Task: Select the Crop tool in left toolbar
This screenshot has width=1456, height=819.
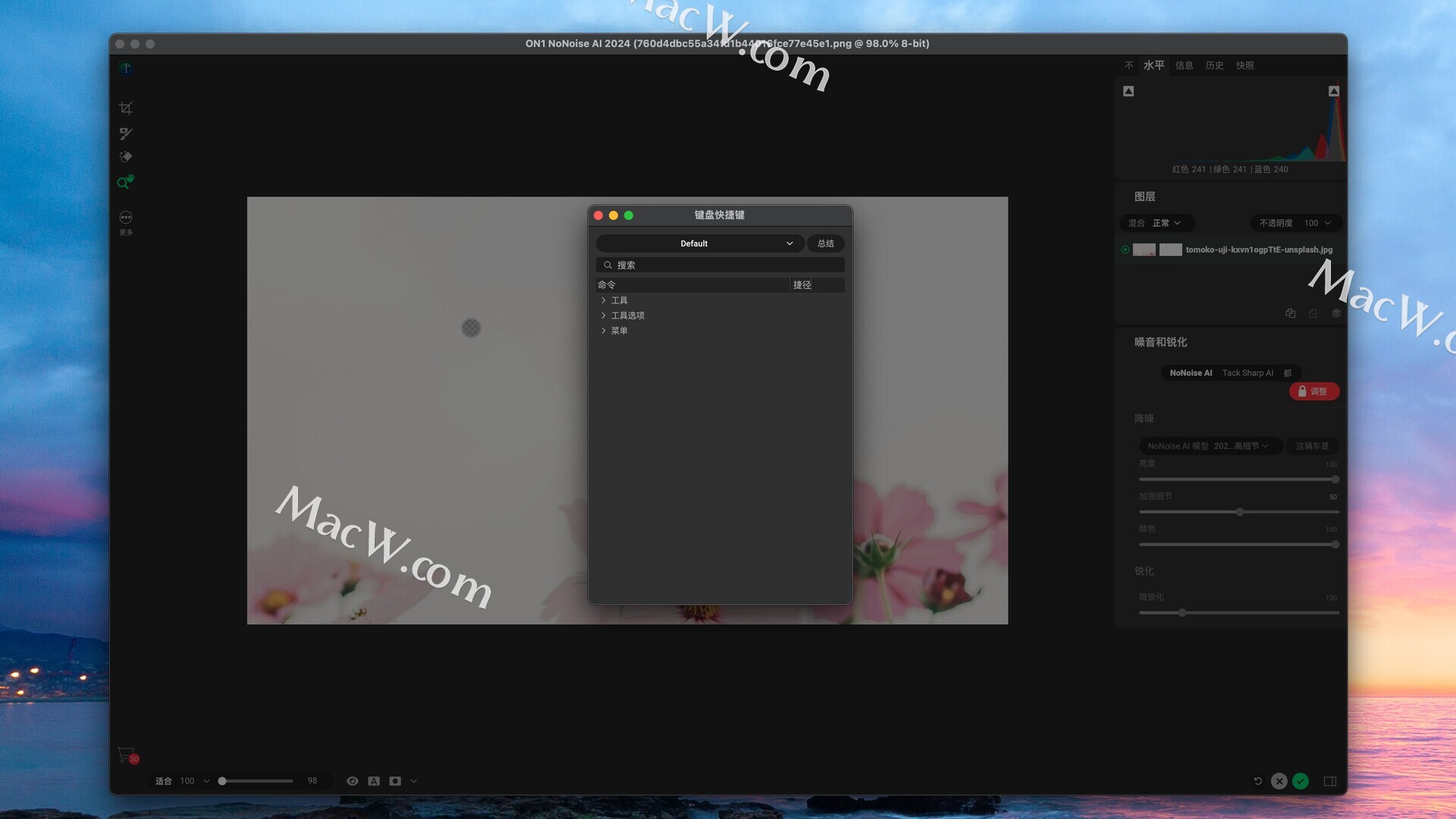Action: pyautogui.click(x=126, y=108)
